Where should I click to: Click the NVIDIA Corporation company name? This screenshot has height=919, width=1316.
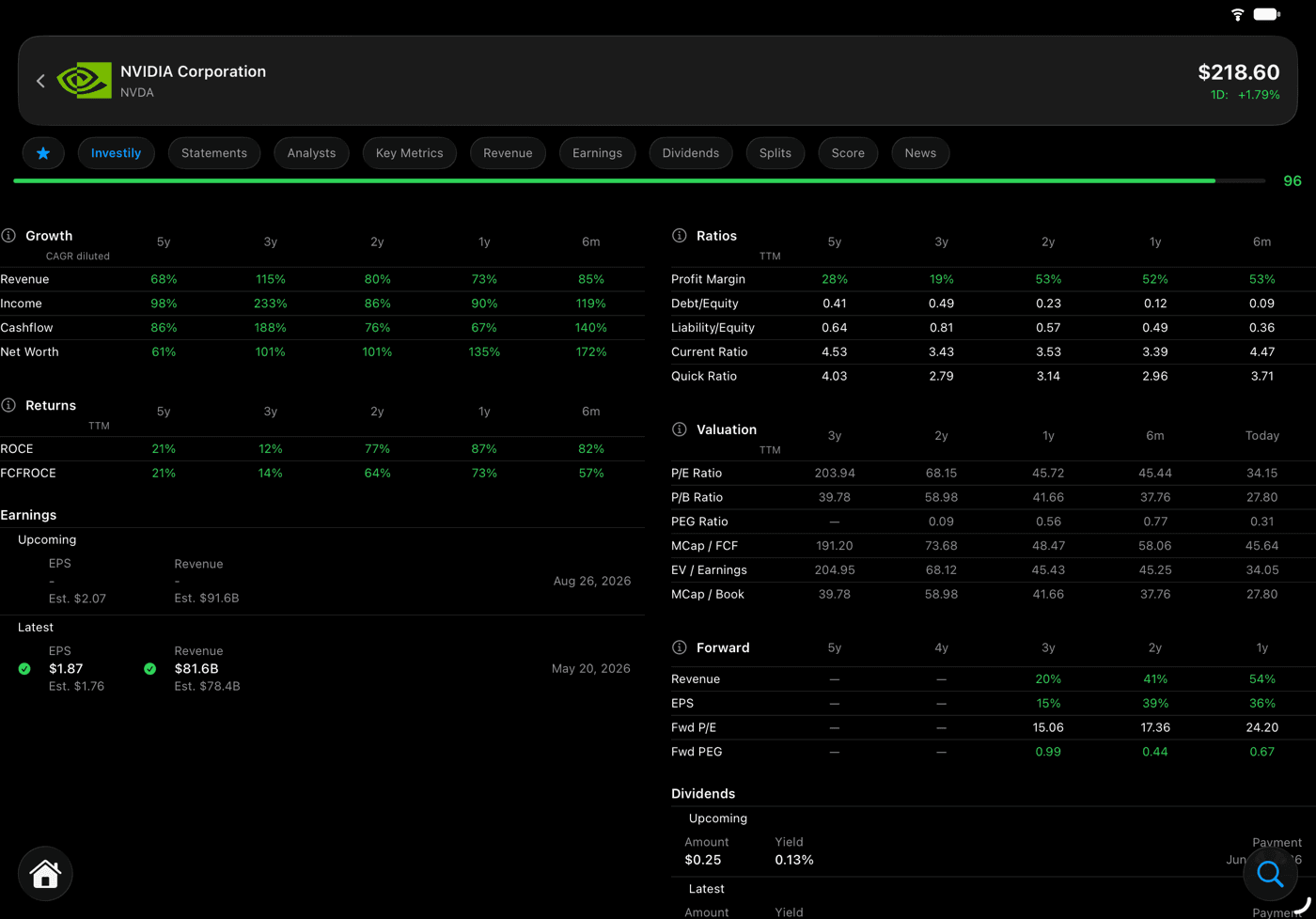193,71
